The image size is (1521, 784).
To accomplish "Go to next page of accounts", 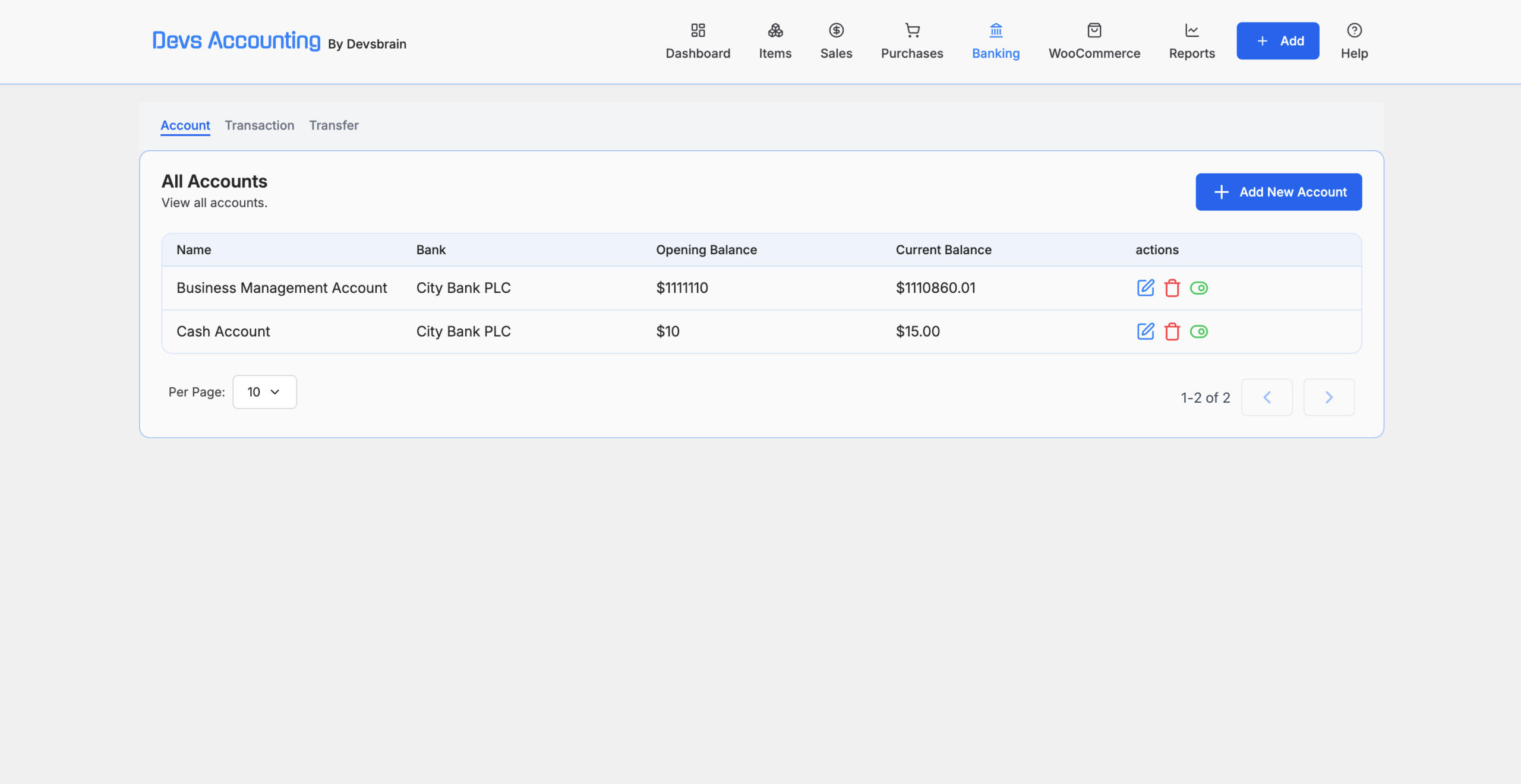I will (x=1329, y=397).
